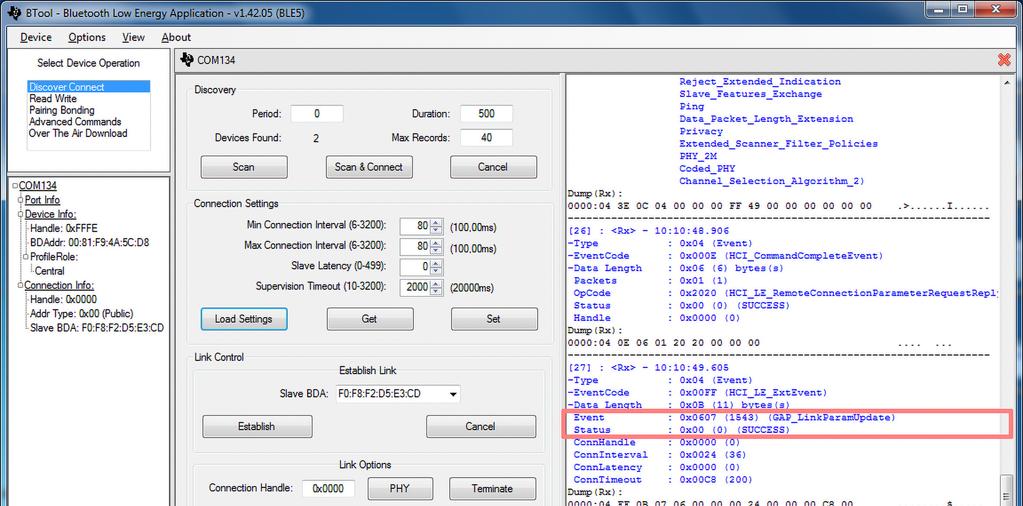Click the Scan button
This screenshot has height=506, width=1023.
(x=243, y=167)
